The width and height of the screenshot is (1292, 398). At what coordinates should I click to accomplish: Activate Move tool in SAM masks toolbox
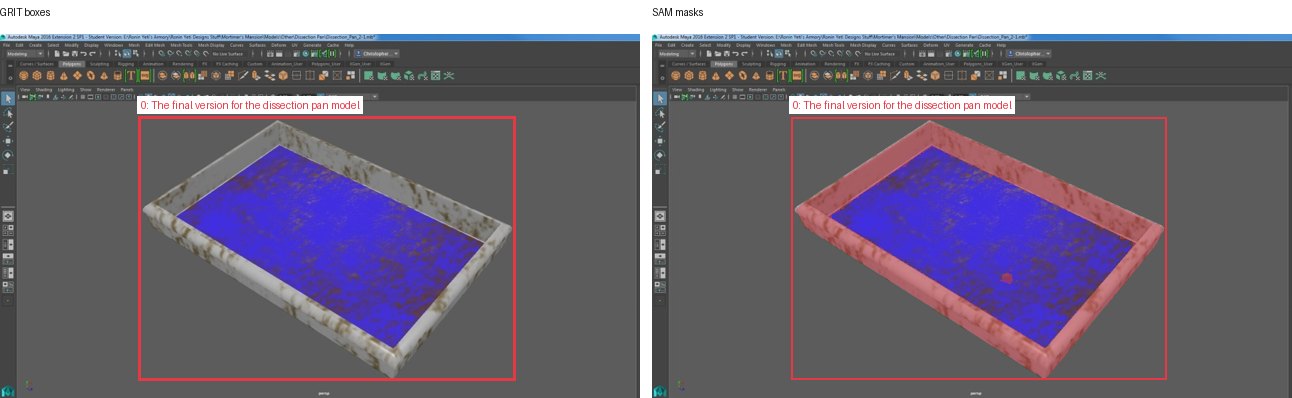pos(660,141)
